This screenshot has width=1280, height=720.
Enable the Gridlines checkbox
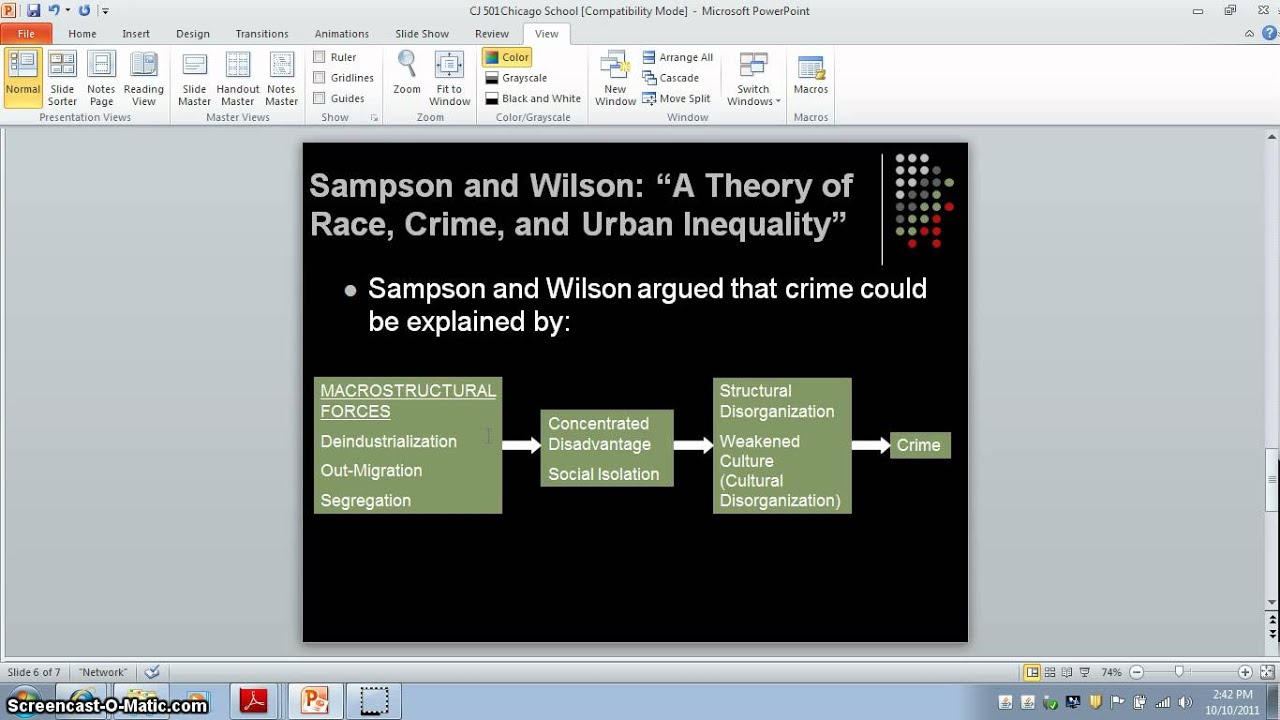pos(319,77)
